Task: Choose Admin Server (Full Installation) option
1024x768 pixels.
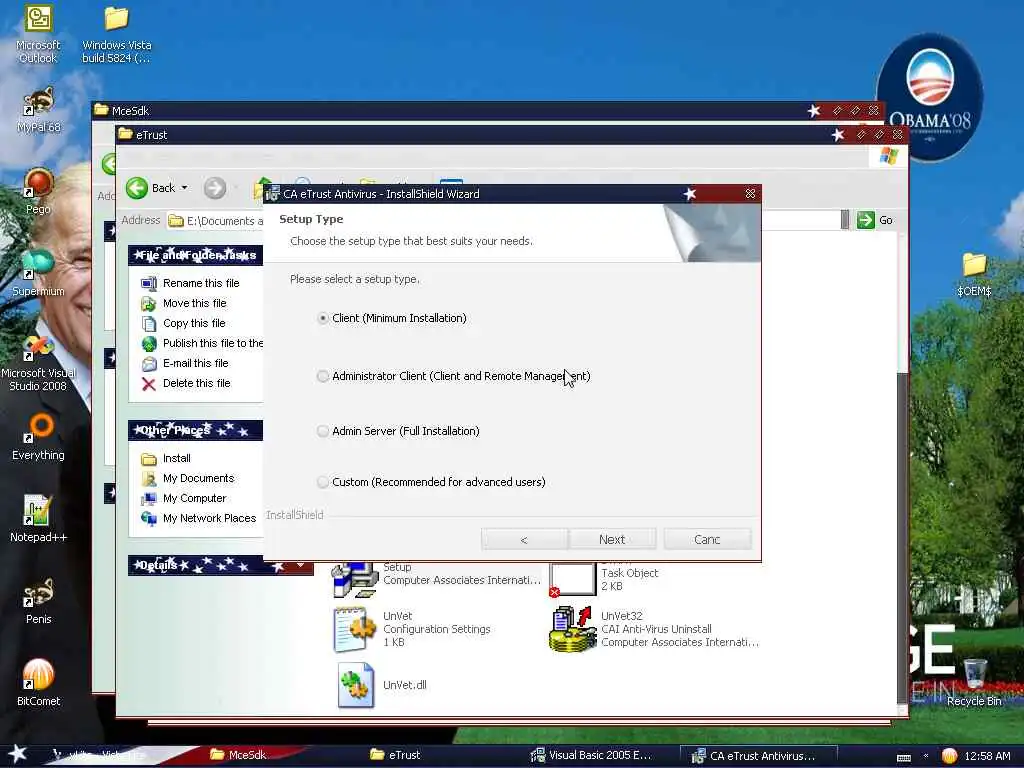Action: 323,431
